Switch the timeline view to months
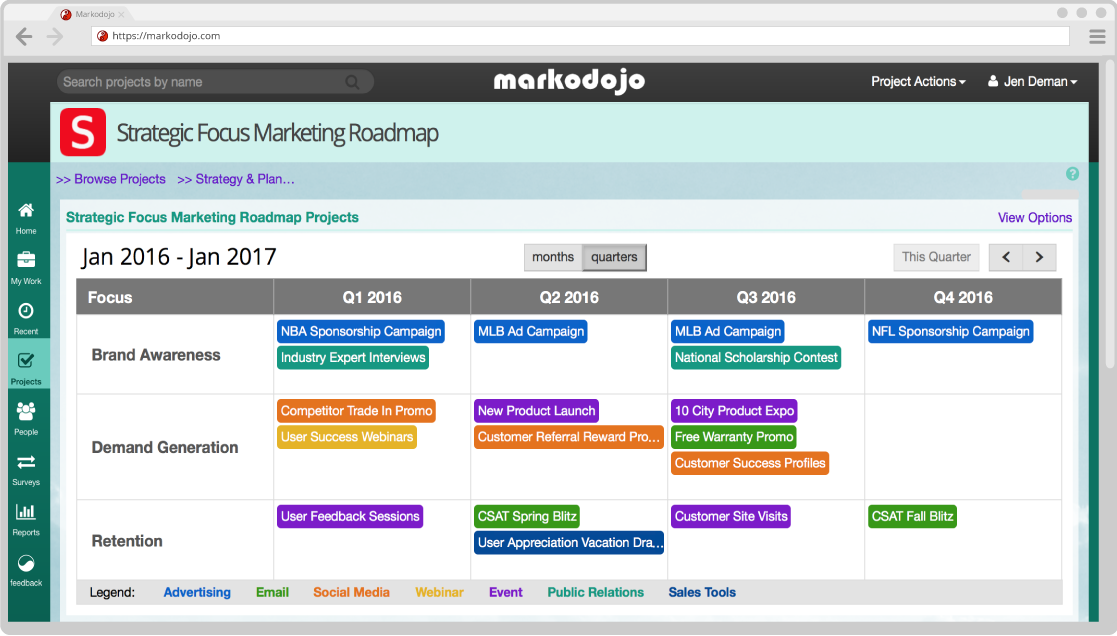The height and width of the screenshot is (636, 1117). pos(553,257)
